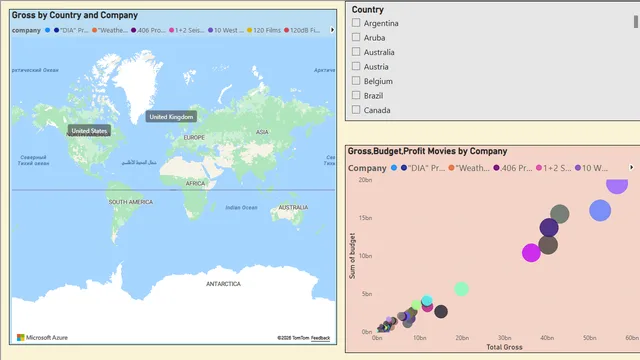Select "DIA" Pr... in map legend
Screen dimensions: 640x360
pos(71,30)
